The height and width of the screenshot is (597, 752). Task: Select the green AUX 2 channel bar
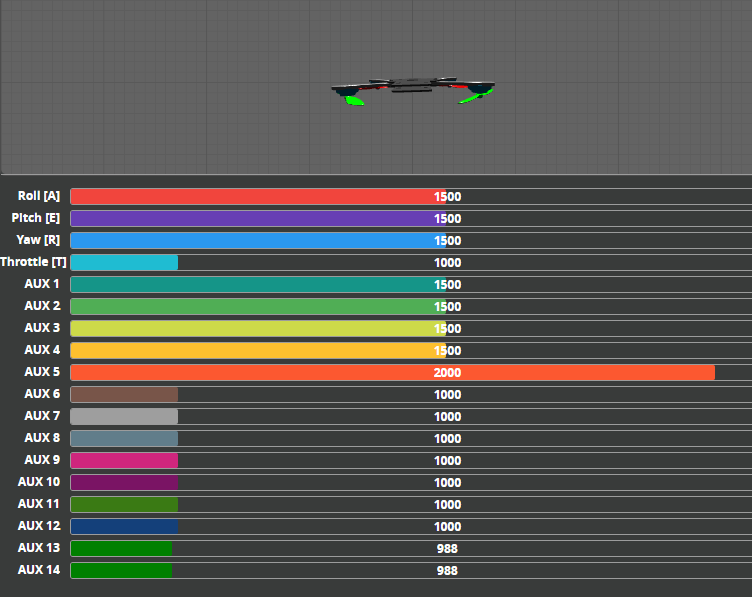point(257,307)
